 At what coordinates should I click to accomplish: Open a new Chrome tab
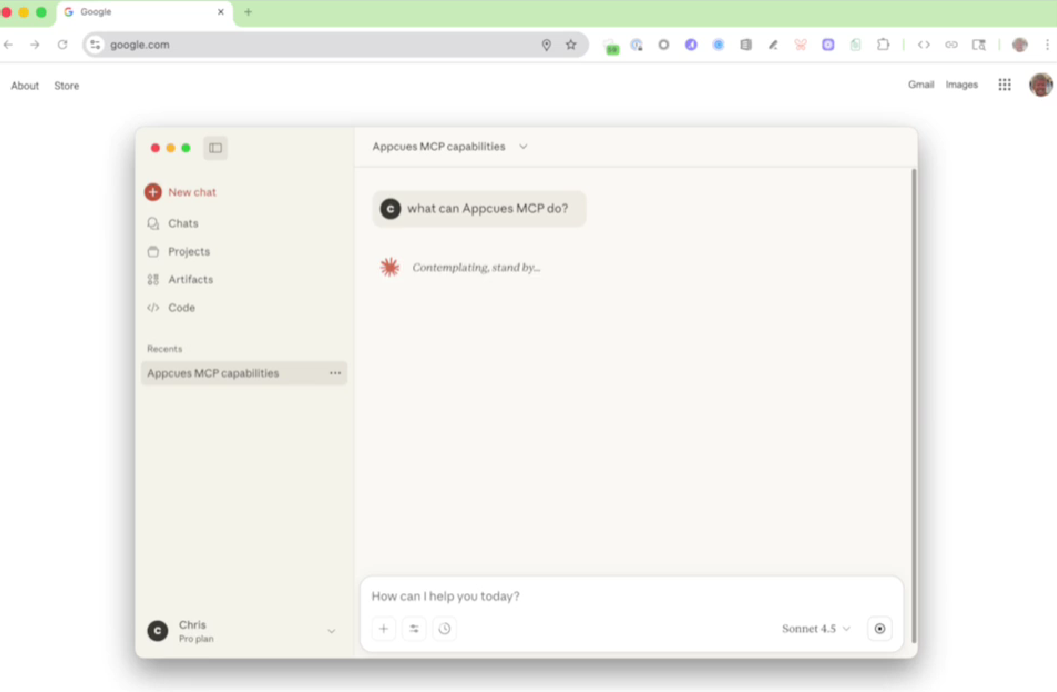[248, 12]
